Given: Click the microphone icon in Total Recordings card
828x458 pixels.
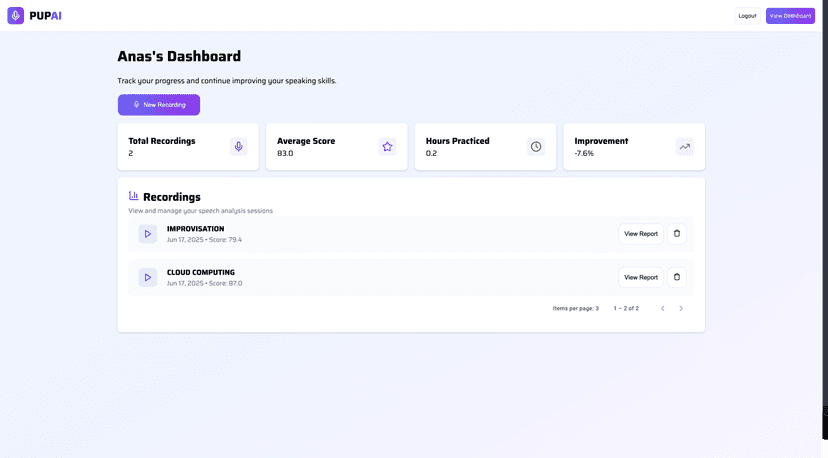Looking at the screenshot, I should point(238,147).
